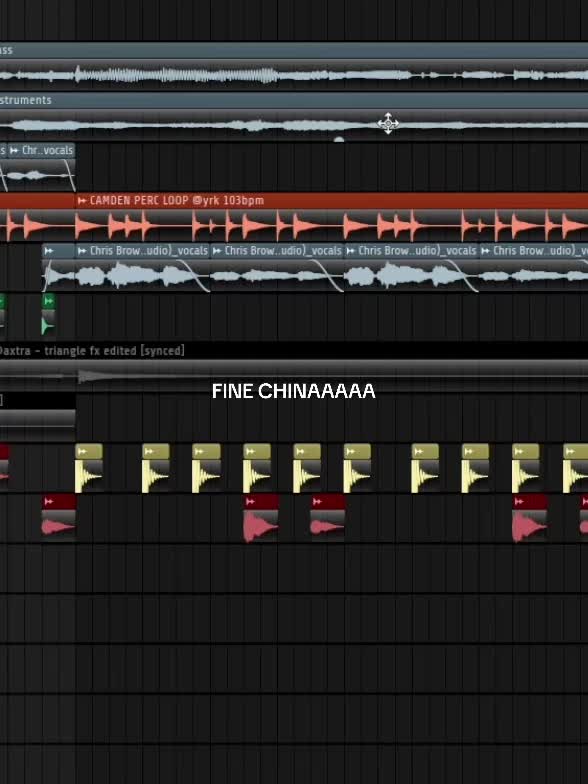Select the axtra - triangle fx edited [synced] clip
The width and height of the screenshot is (588, 784).
tap(92, 351)
